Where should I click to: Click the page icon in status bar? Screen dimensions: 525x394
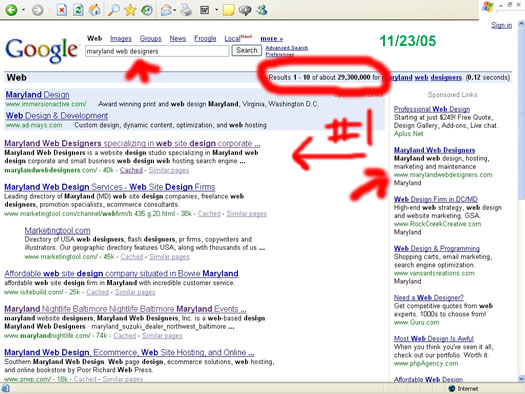click(6, 388)
